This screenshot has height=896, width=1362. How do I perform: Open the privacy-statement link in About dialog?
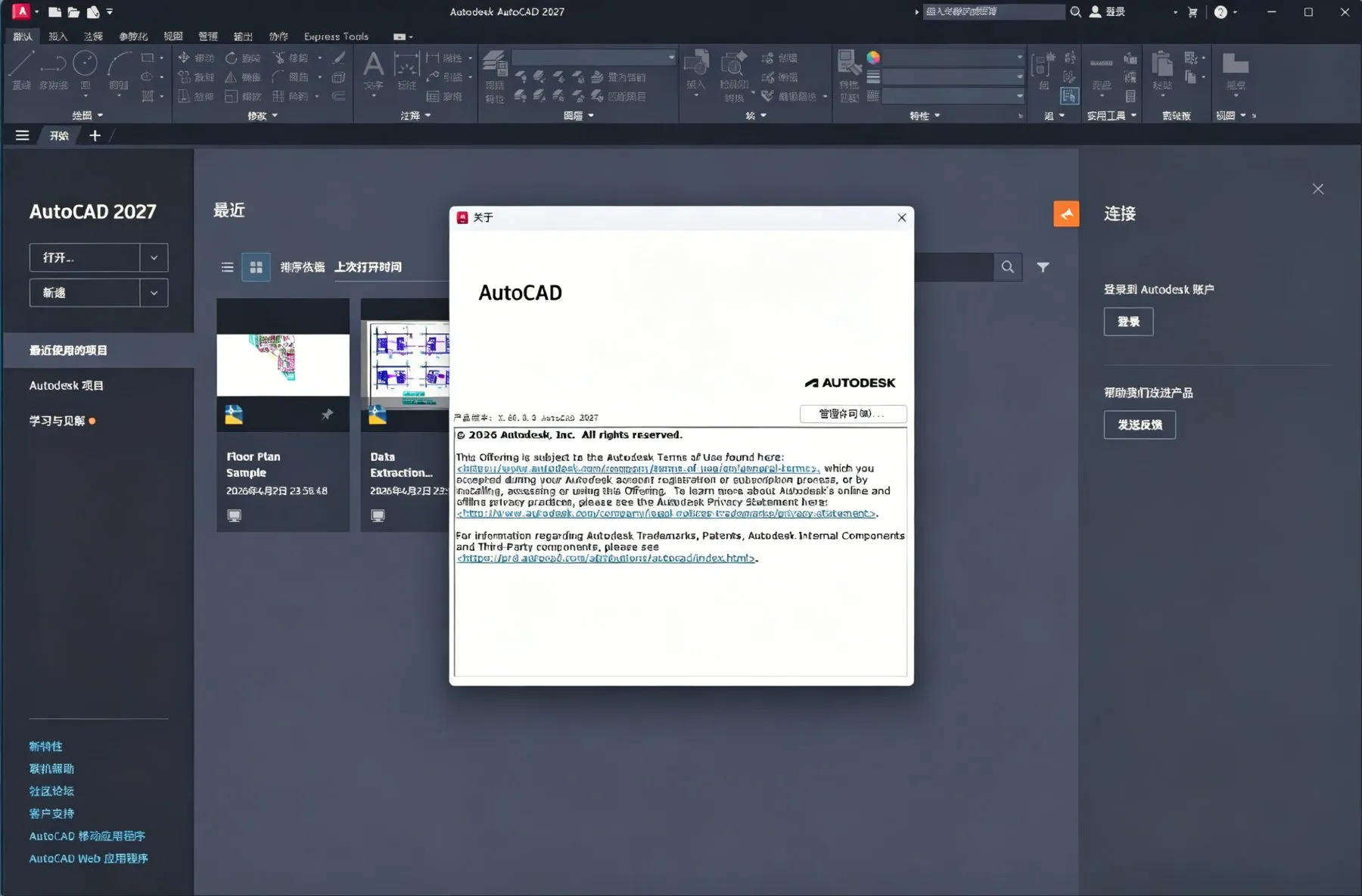666,513
